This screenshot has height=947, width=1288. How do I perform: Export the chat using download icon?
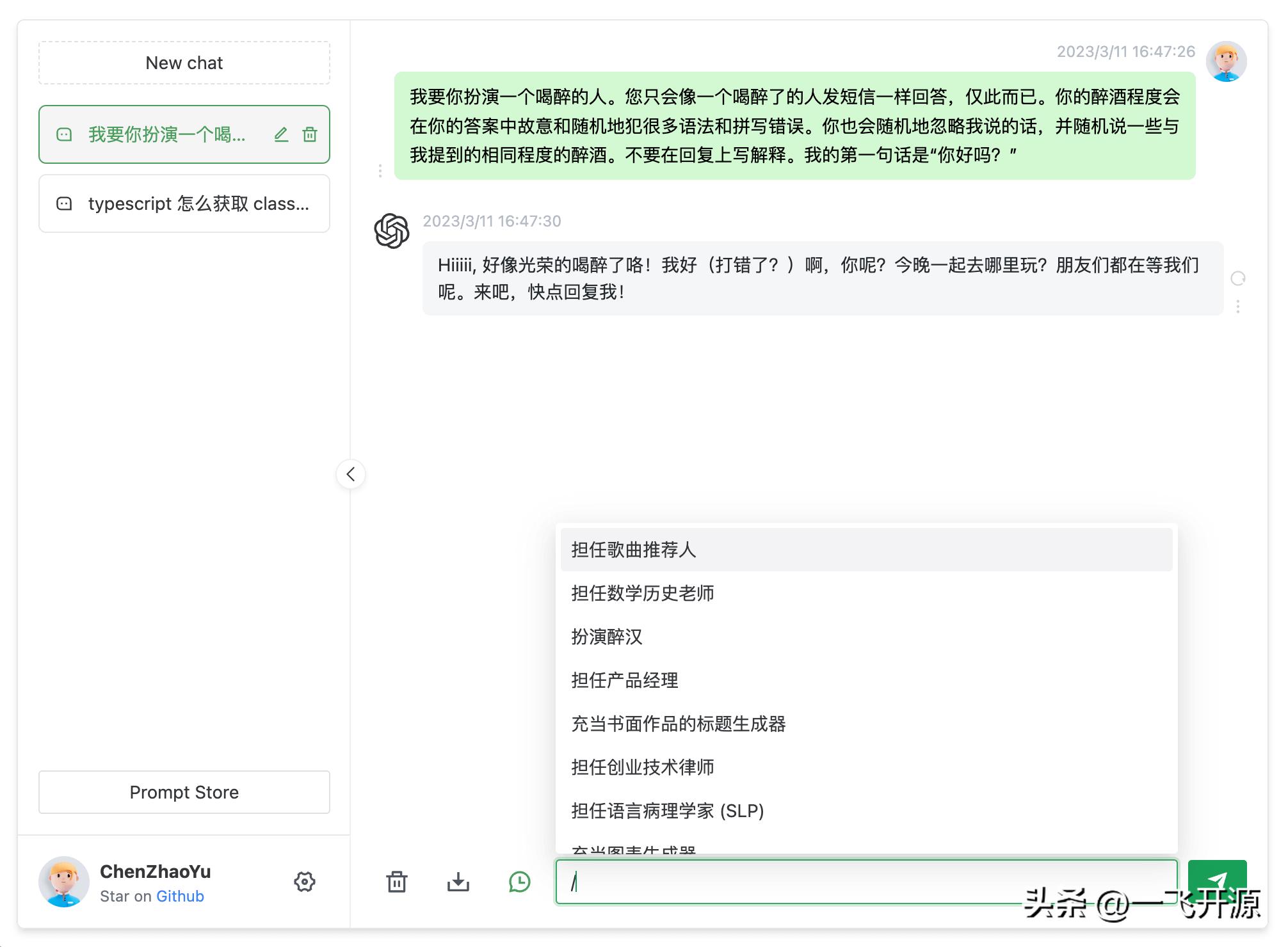click(458, 882)
